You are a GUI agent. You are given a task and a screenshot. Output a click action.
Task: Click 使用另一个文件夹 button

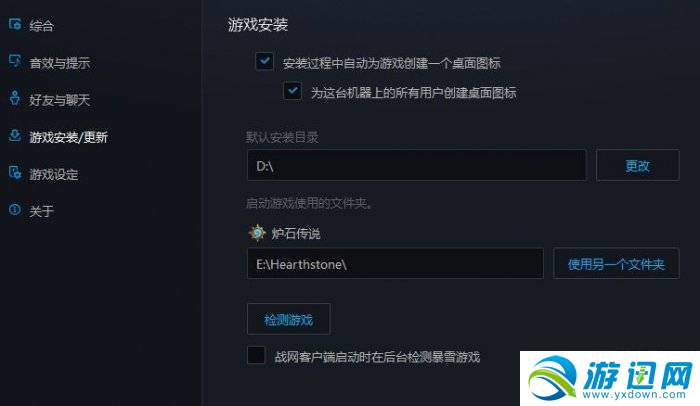pyautogui.click(x=616, y=264)
